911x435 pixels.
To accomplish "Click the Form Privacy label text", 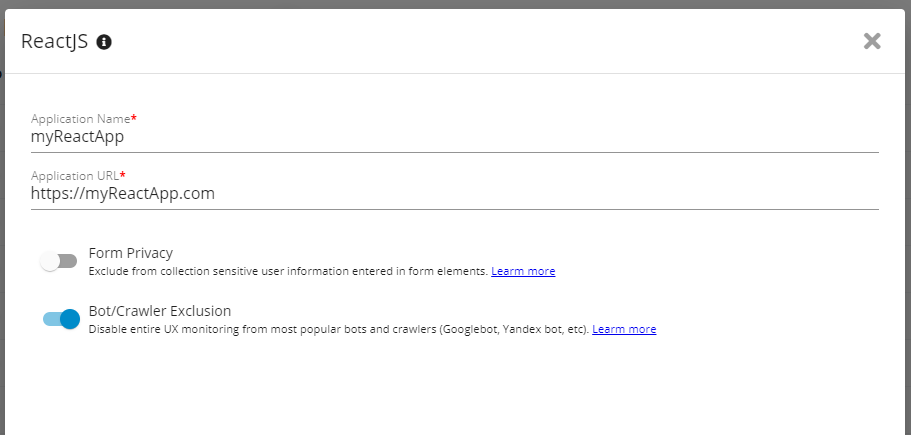I will (x=131, y=253).
